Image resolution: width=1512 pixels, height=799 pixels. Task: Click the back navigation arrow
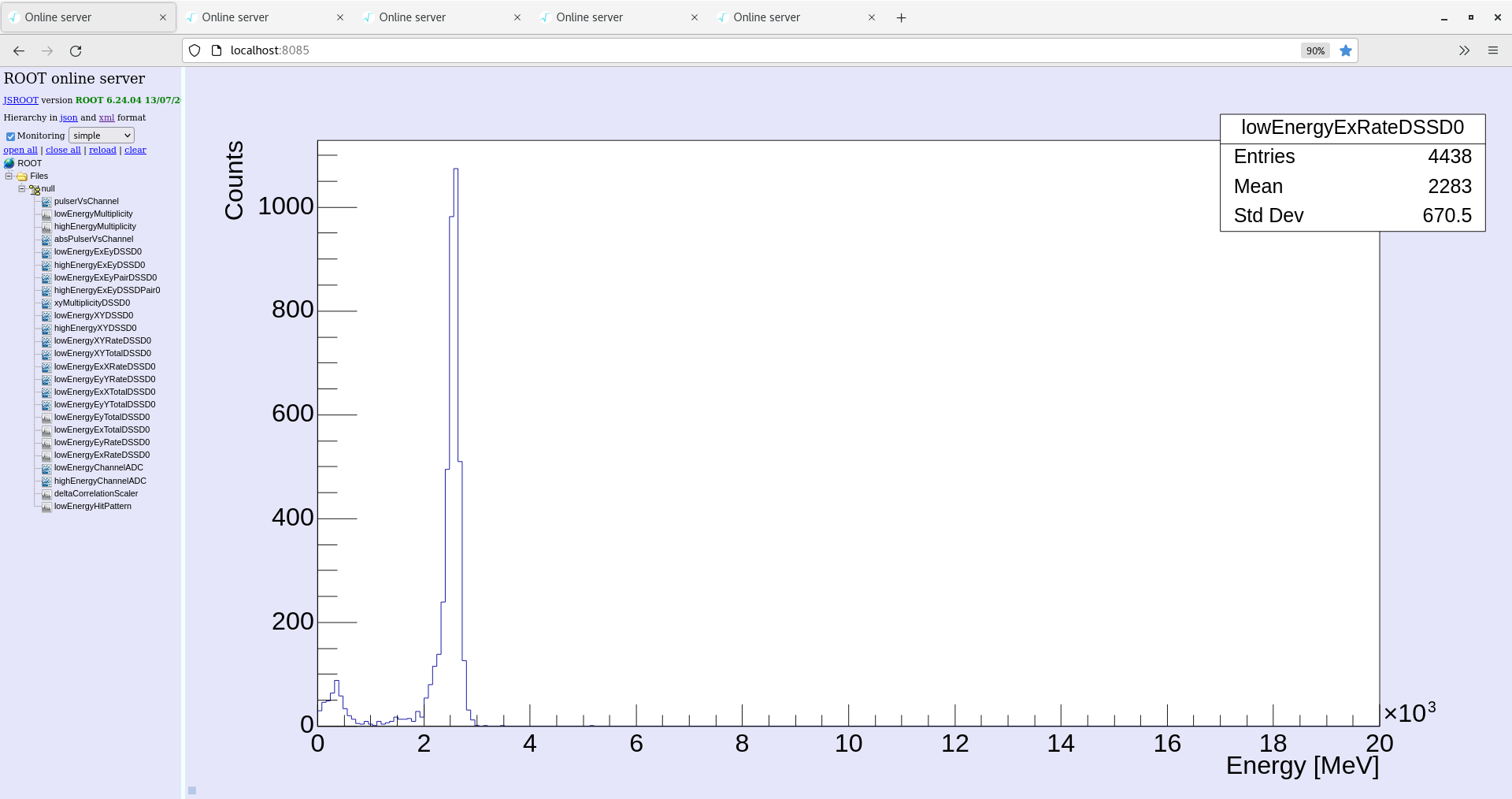[19, 51]
